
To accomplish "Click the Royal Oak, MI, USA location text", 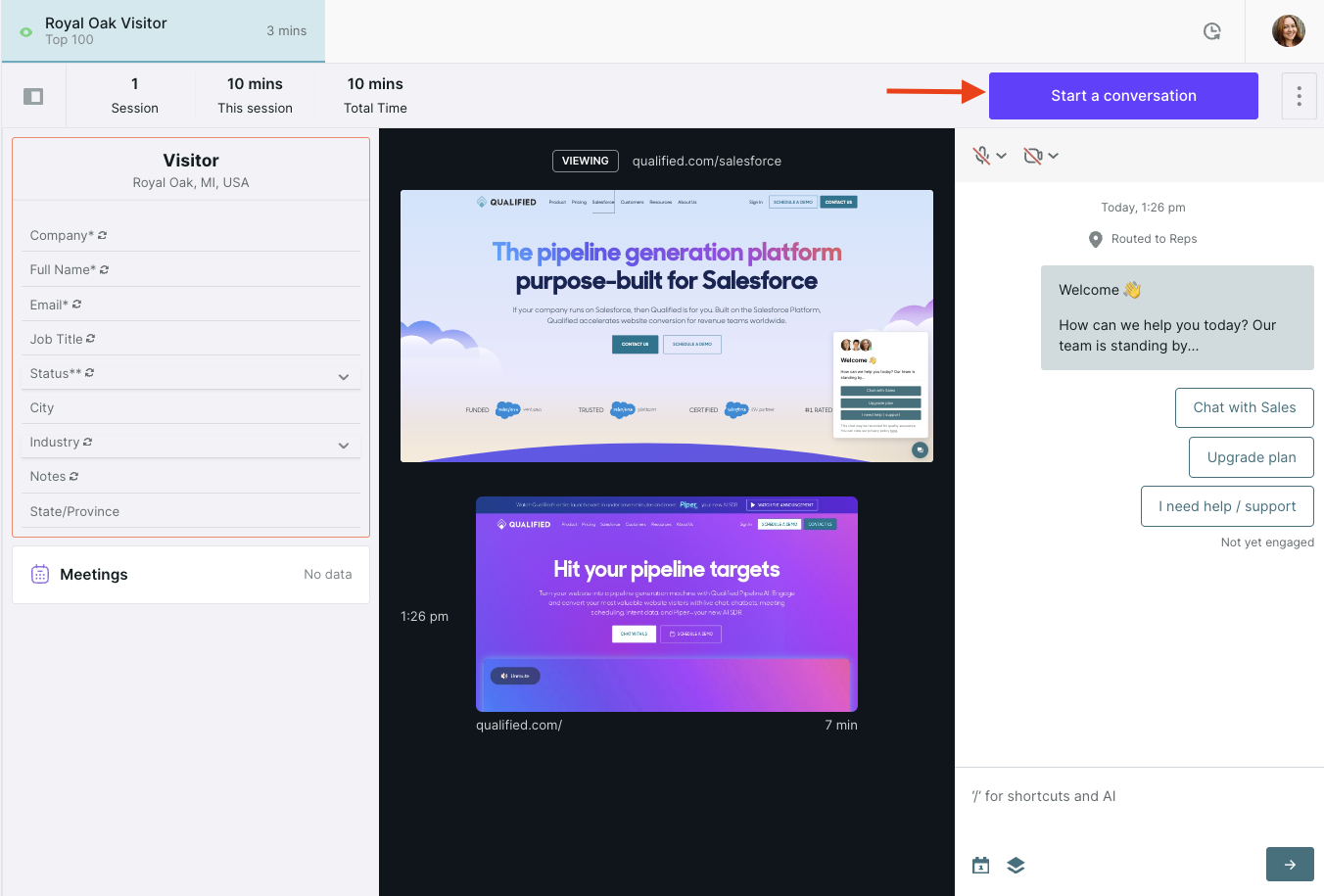I will (x=191, y=182).
